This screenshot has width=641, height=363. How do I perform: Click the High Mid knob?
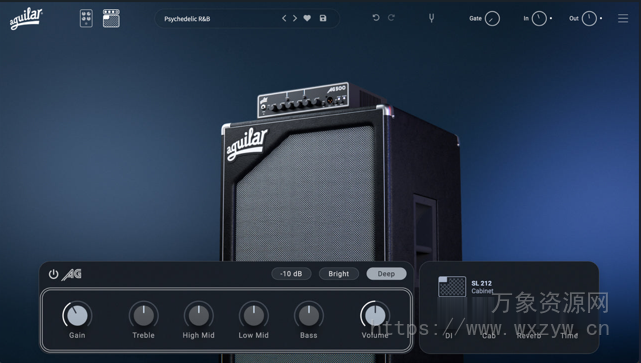pyautogui.click(x=199, y=315)
